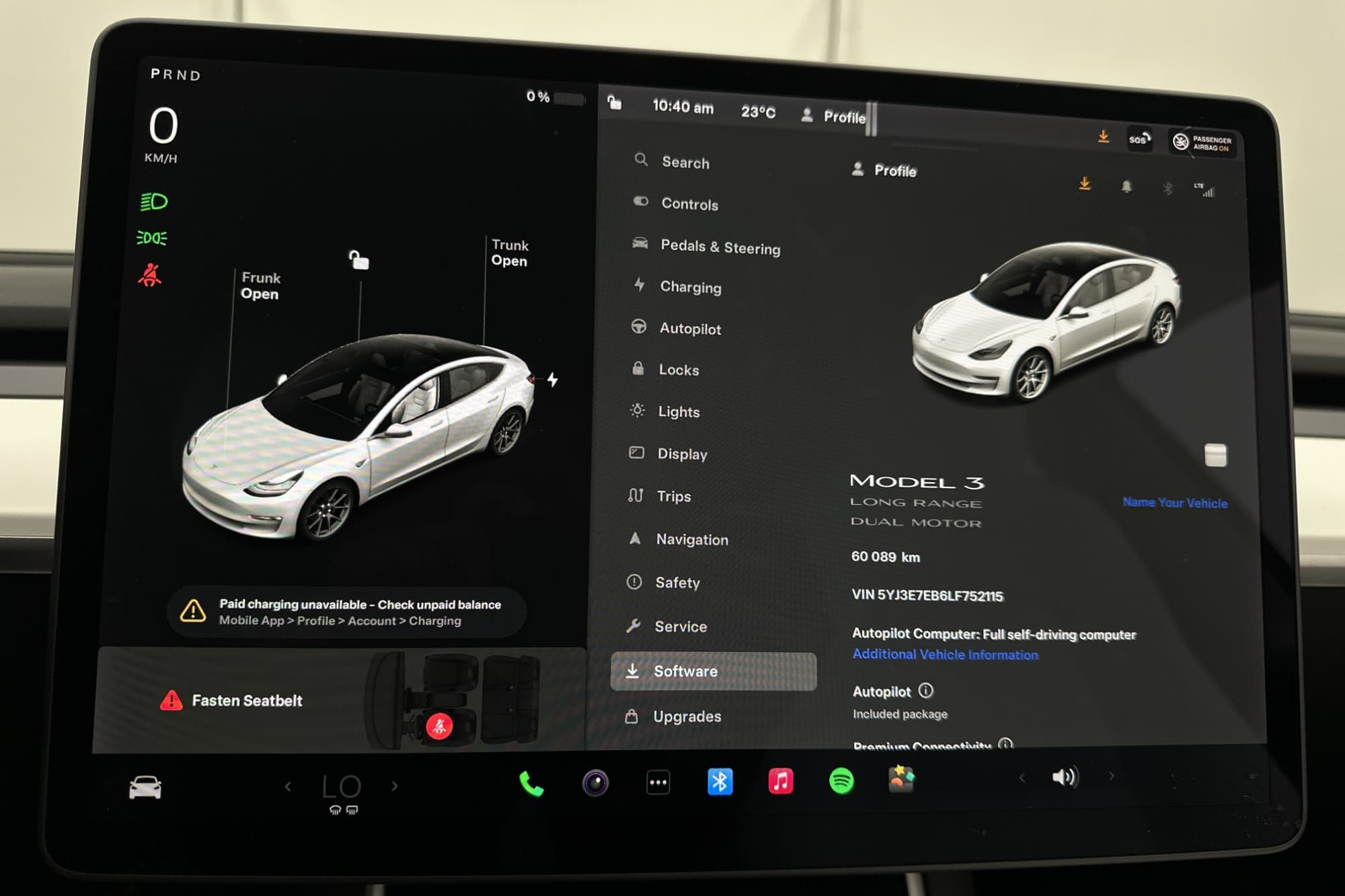Open the Profile selector in settings panel
The image size is (1345, 896).
(884, 170)
